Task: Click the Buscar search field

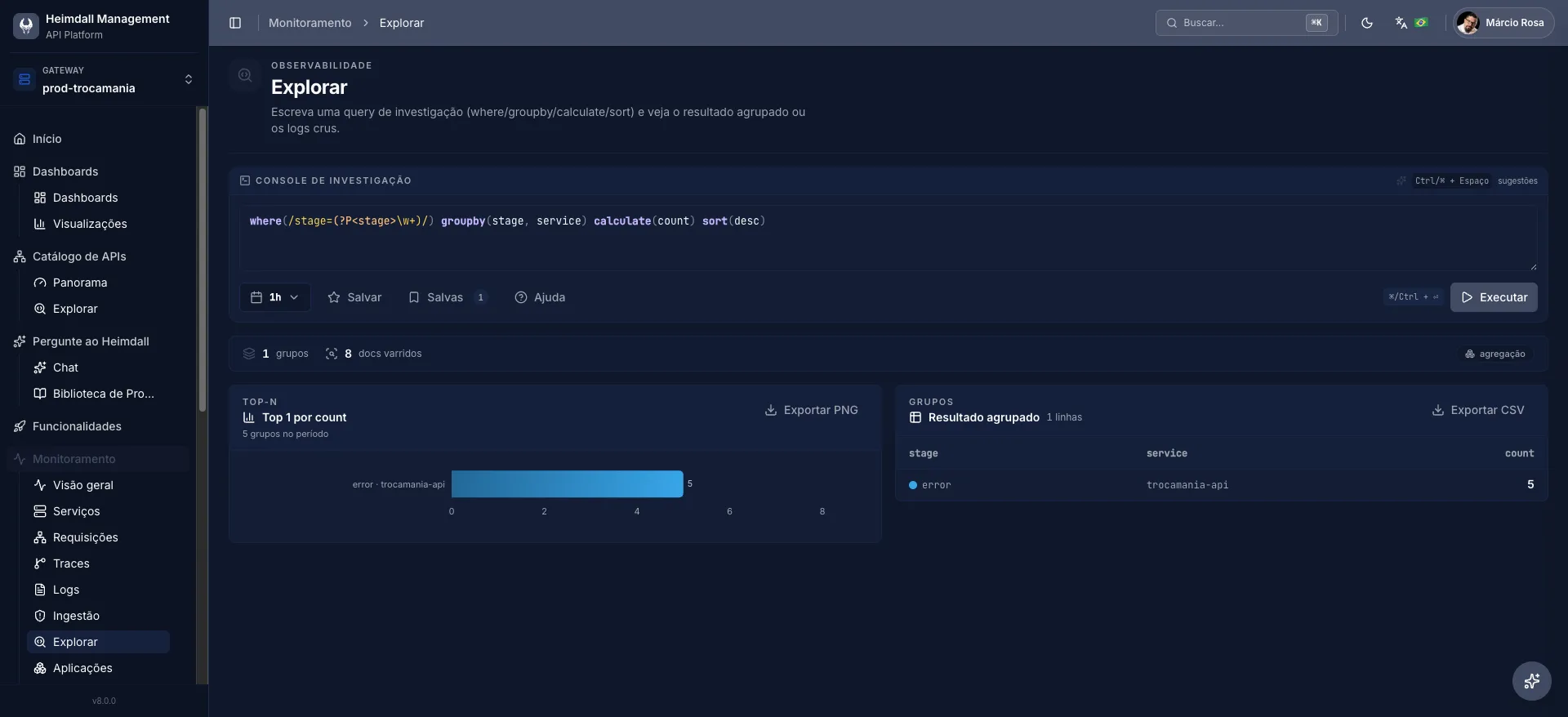Action: pos(1246,23)
